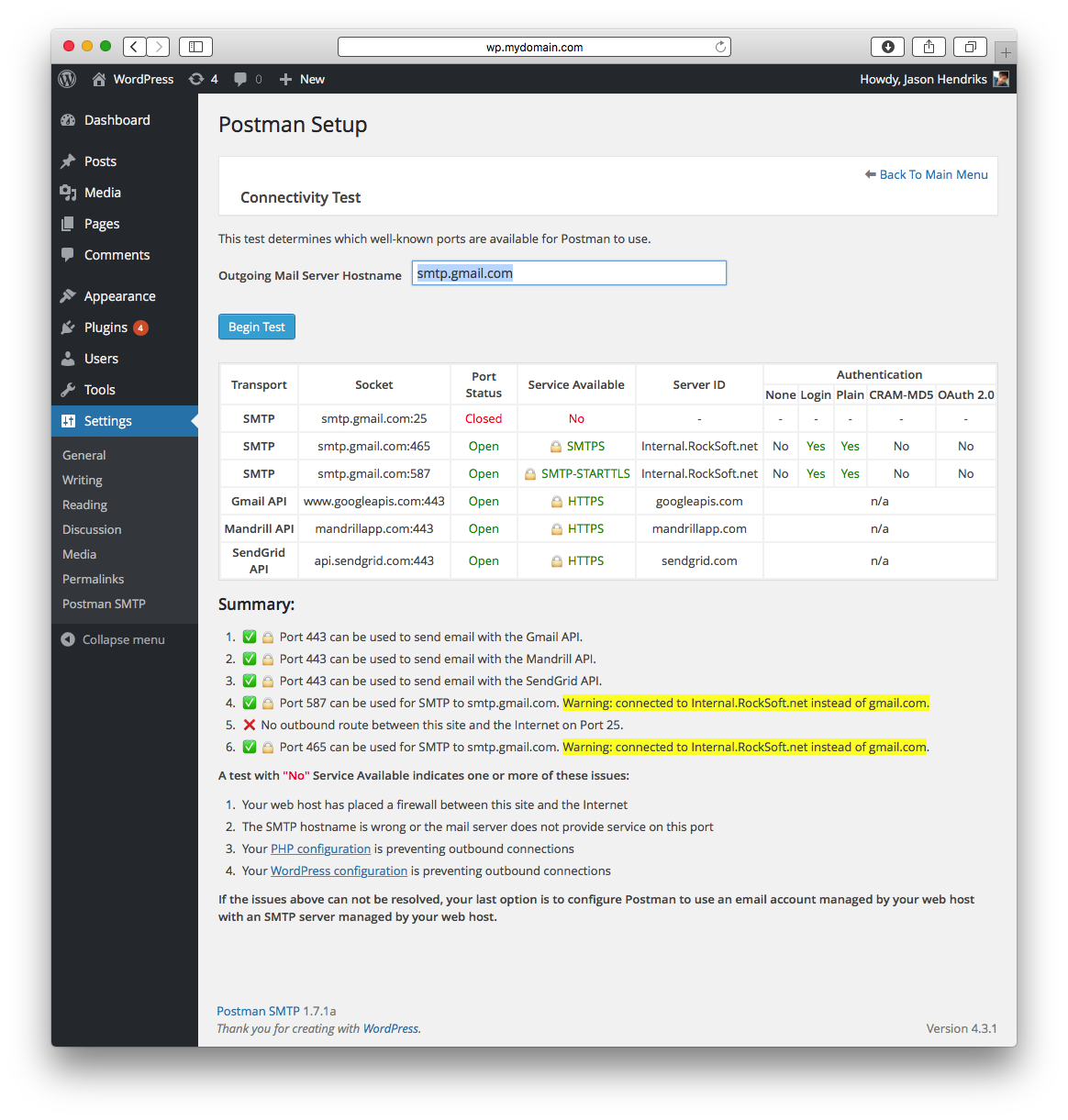1068x1120 pixels.
Task: Click the Safari show all tabs icon
Action: click(970, 47)
